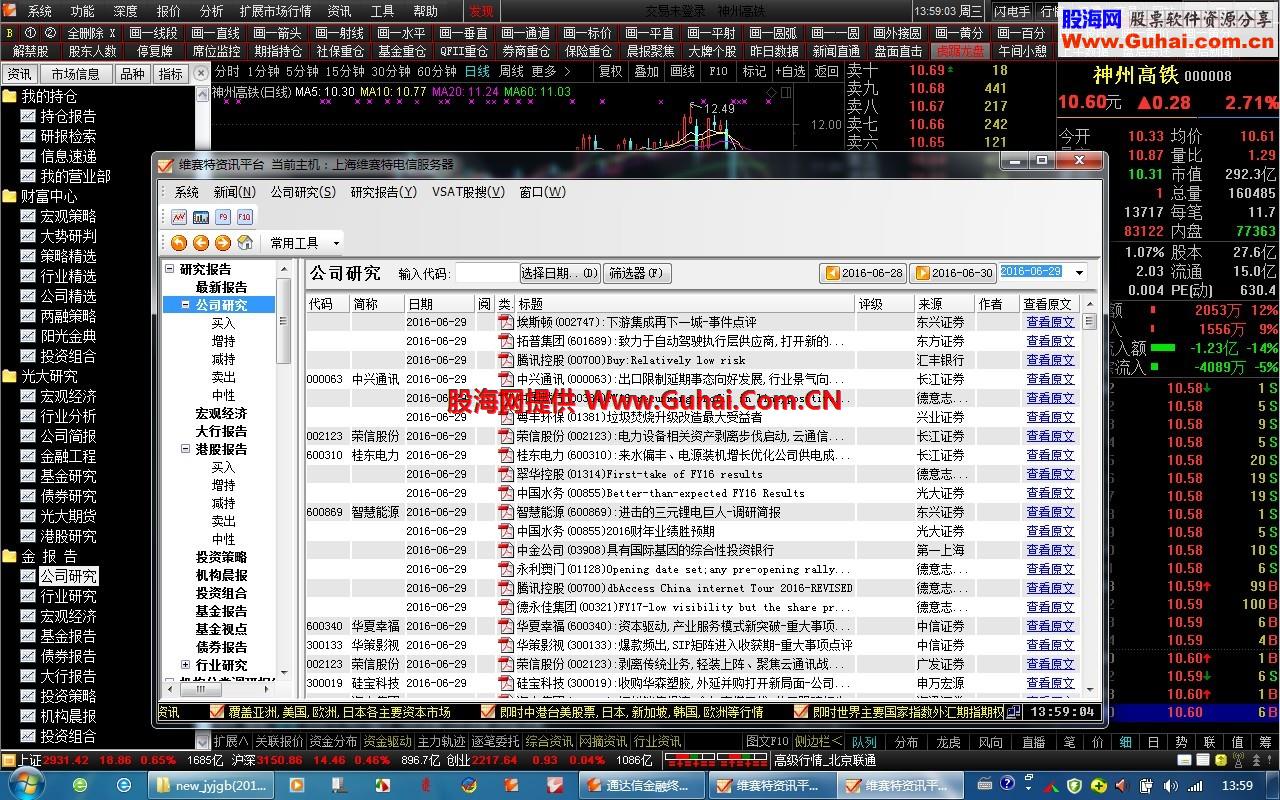This screenshot has height=800, width=1280.
Task: Click the 持仓报告 sidebar icon
Action: point(28,116)
